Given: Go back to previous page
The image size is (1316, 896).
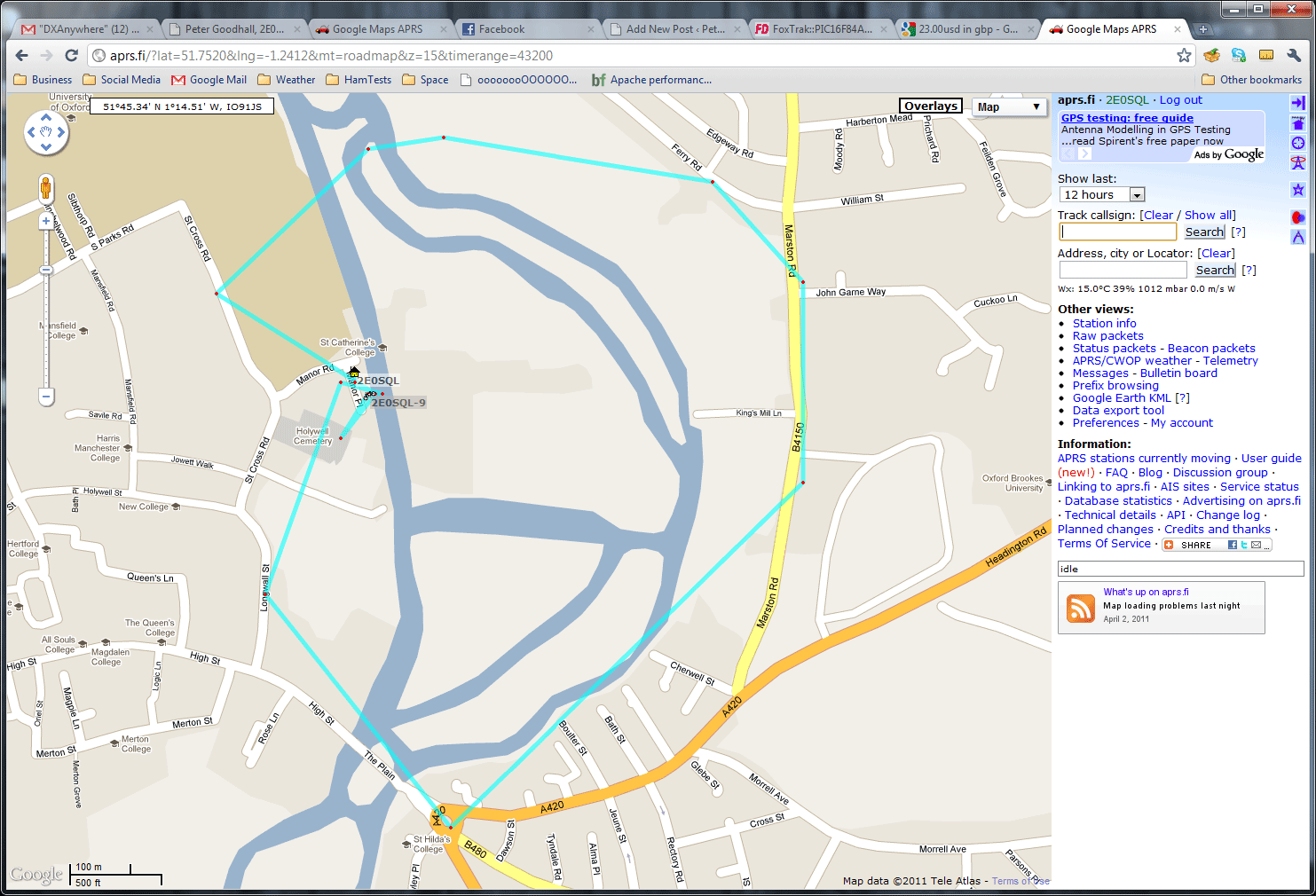Looking at the screenshot, I should [x=22, y=55].
